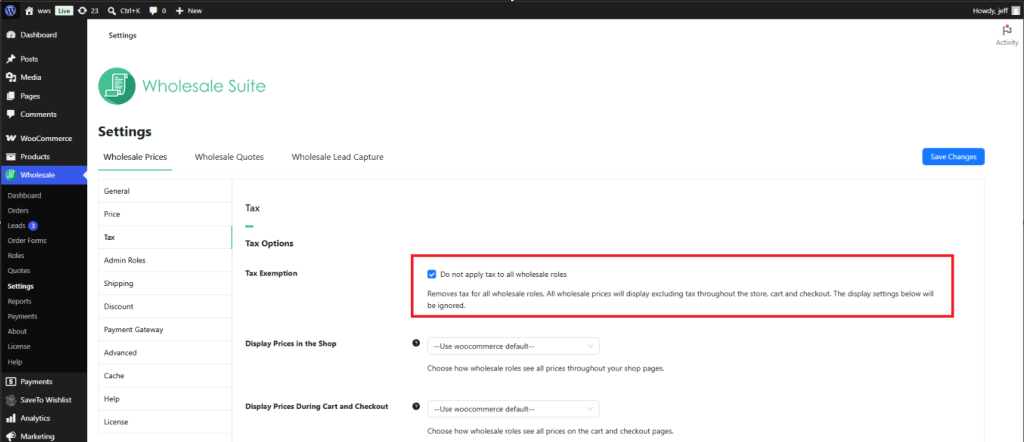This screenshot has width=1024, height=442.
Task: Open Leads submenu link
Action: (16, 226)
